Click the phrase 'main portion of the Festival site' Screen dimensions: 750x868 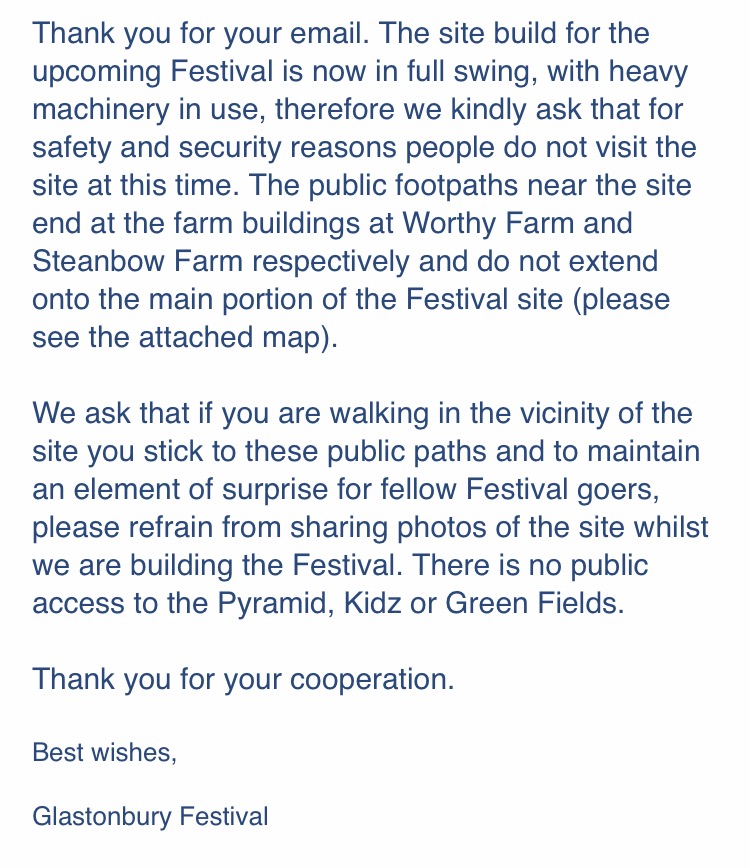tap(356, 299)
